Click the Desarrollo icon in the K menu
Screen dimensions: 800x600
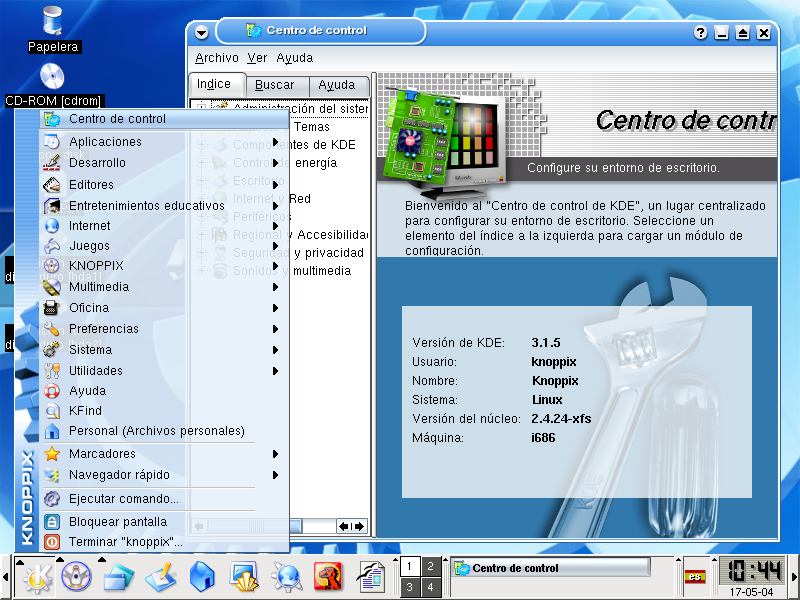point(52,163)
